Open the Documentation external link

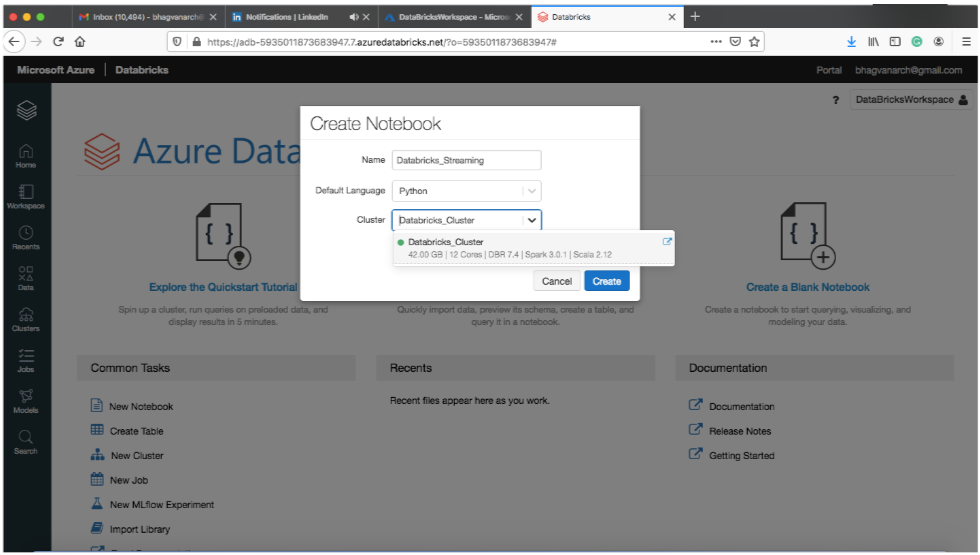741,406
